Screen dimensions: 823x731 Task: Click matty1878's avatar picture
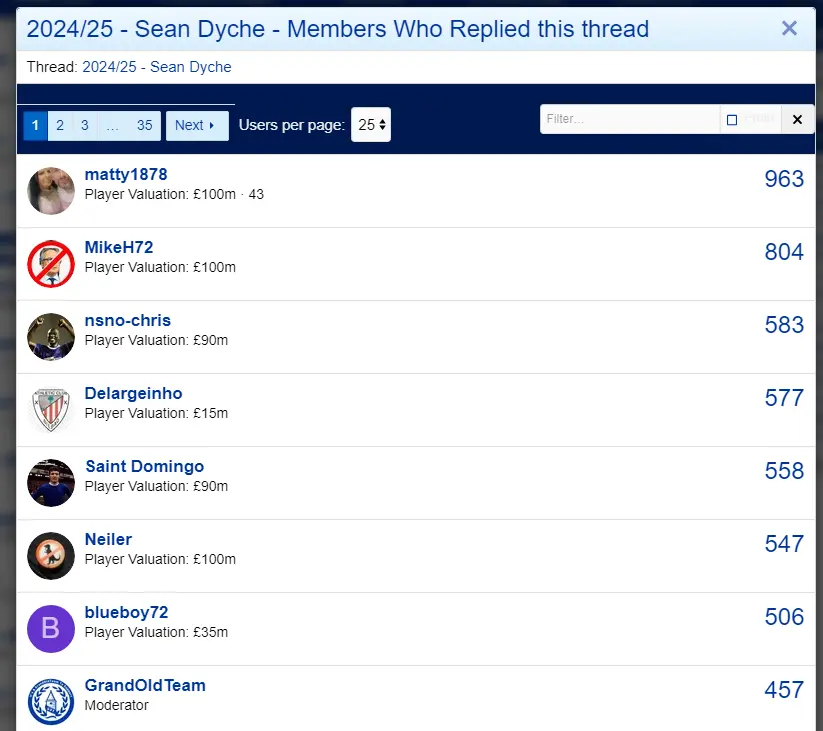[x=51, y=191]
